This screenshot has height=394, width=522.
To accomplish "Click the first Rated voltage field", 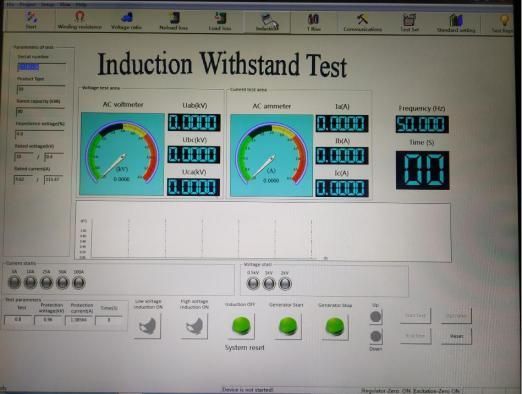I will point(24,157).
